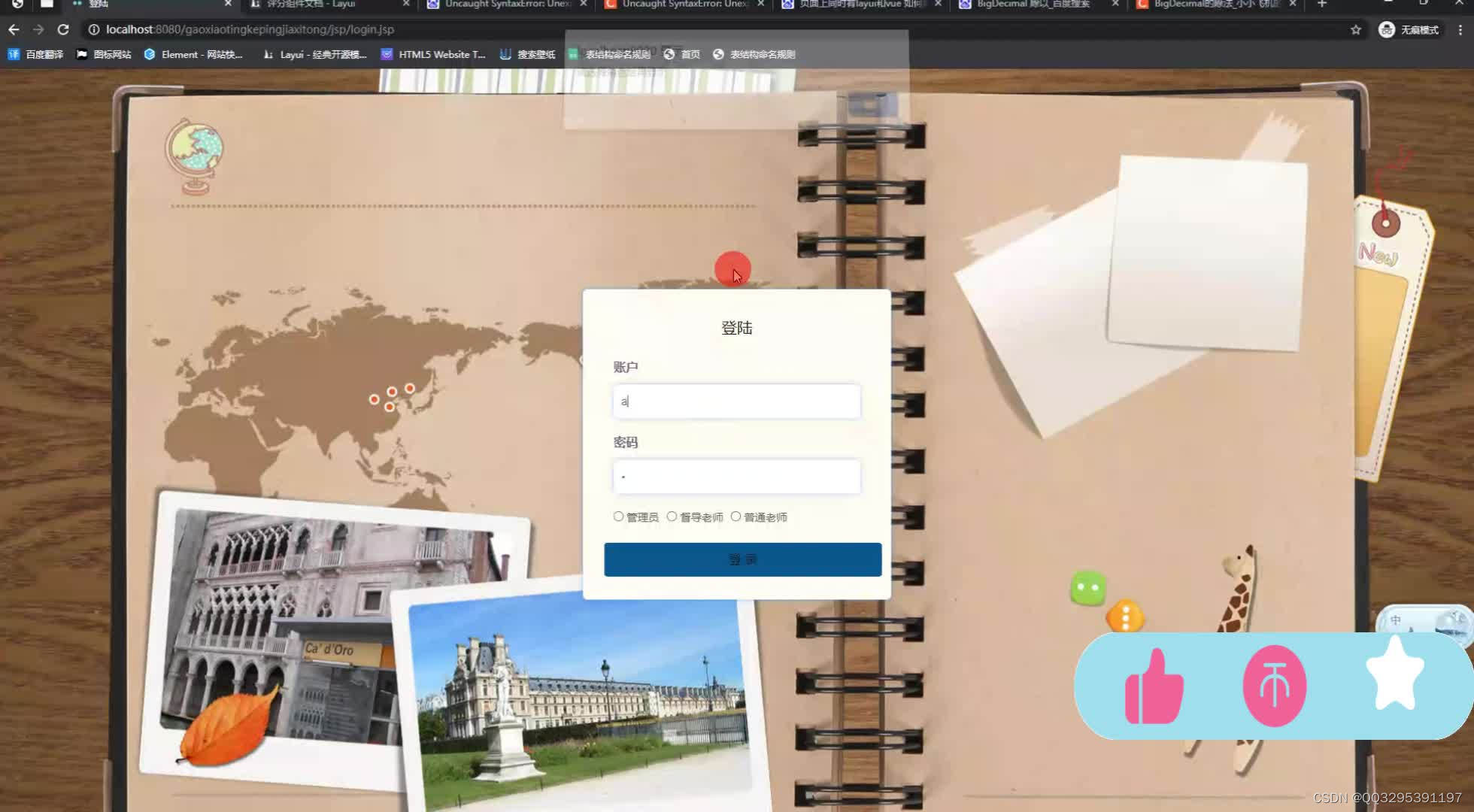Image resolution: width=1474 pixels, height=812 pixels.
Task: Click the white star favorite icon
Action: tap(1394, 674)
